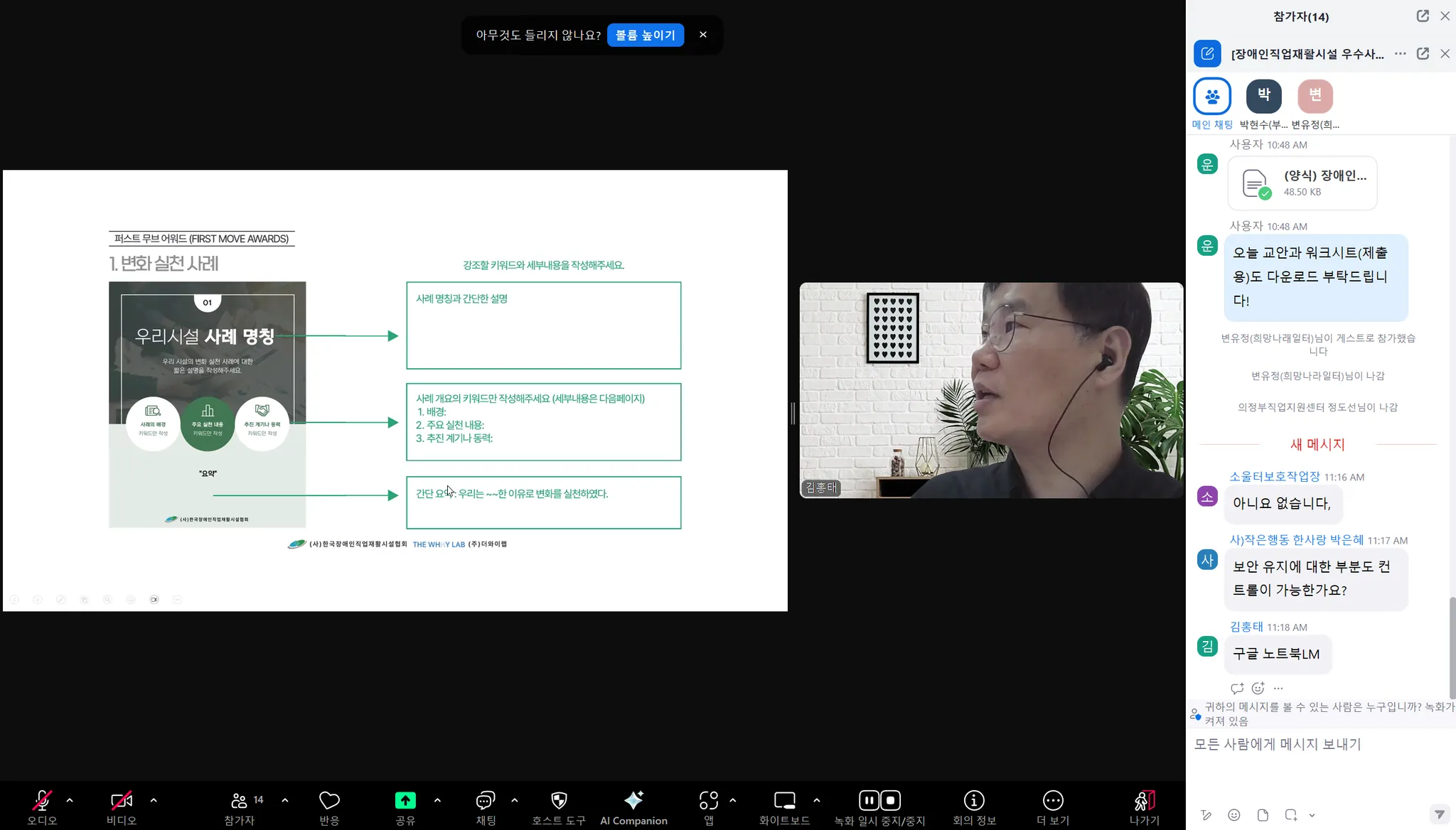
Task: Click the emoji picker in chat composer
Action: pos(1234,815)
